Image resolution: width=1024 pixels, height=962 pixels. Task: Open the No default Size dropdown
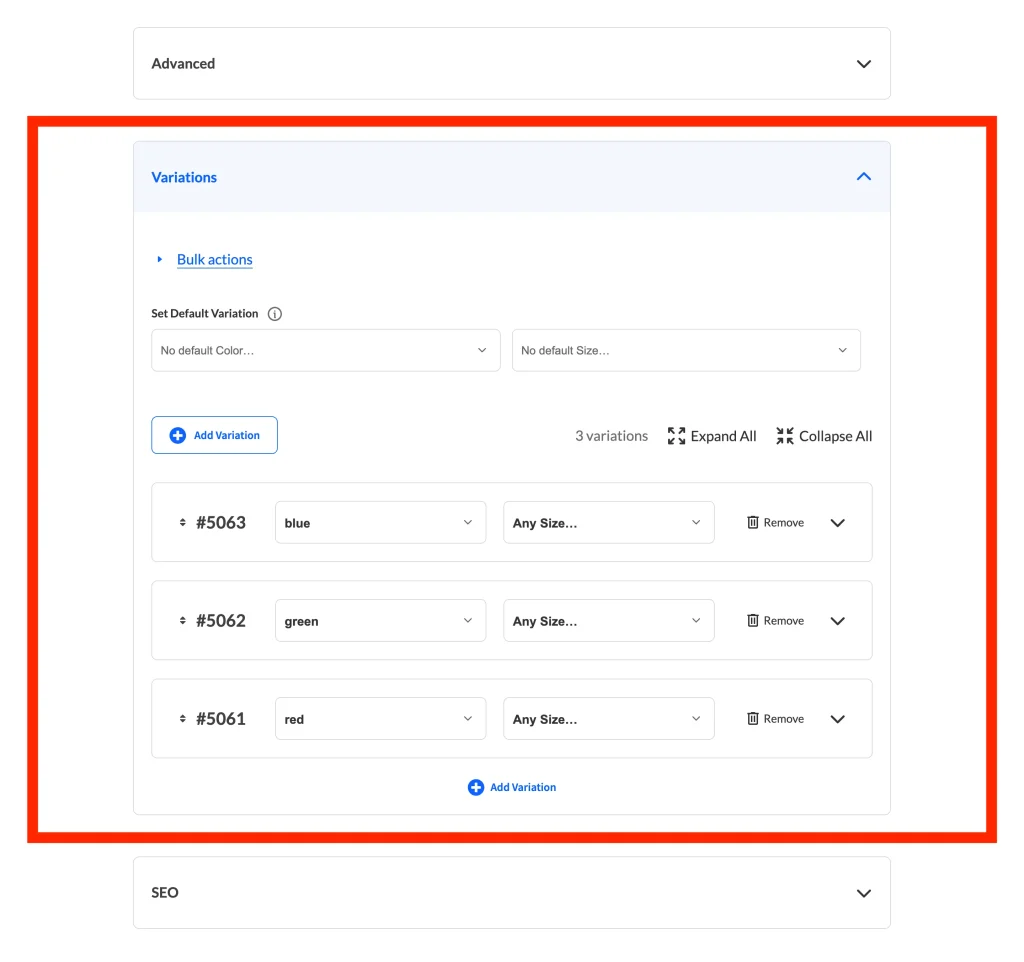(x=685, y=351)
